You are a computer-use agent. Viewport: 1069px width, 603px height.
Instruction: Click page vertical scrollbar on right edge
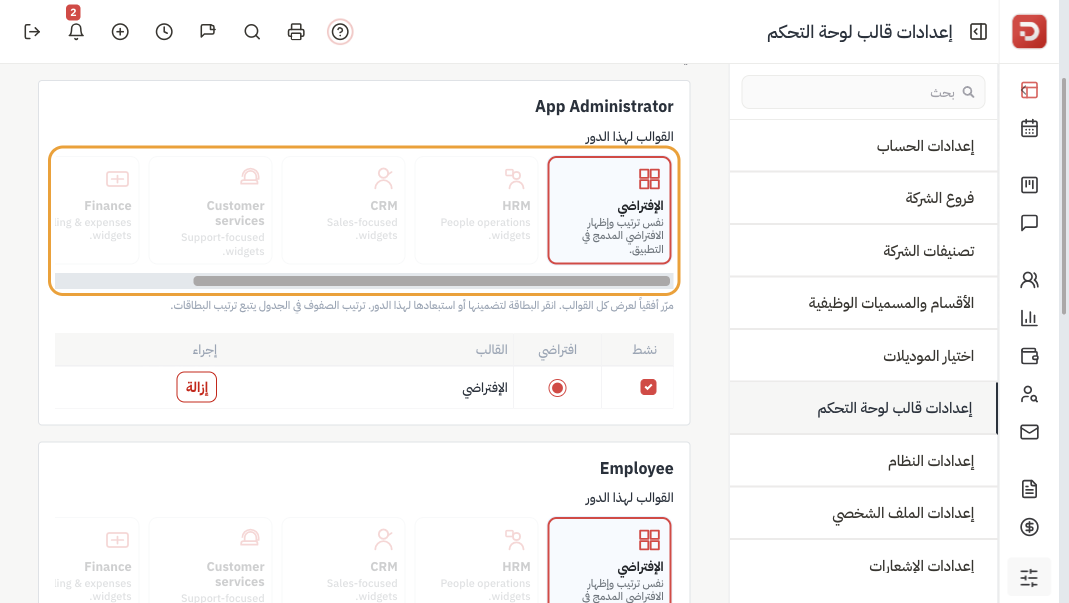pos(1064,196)
